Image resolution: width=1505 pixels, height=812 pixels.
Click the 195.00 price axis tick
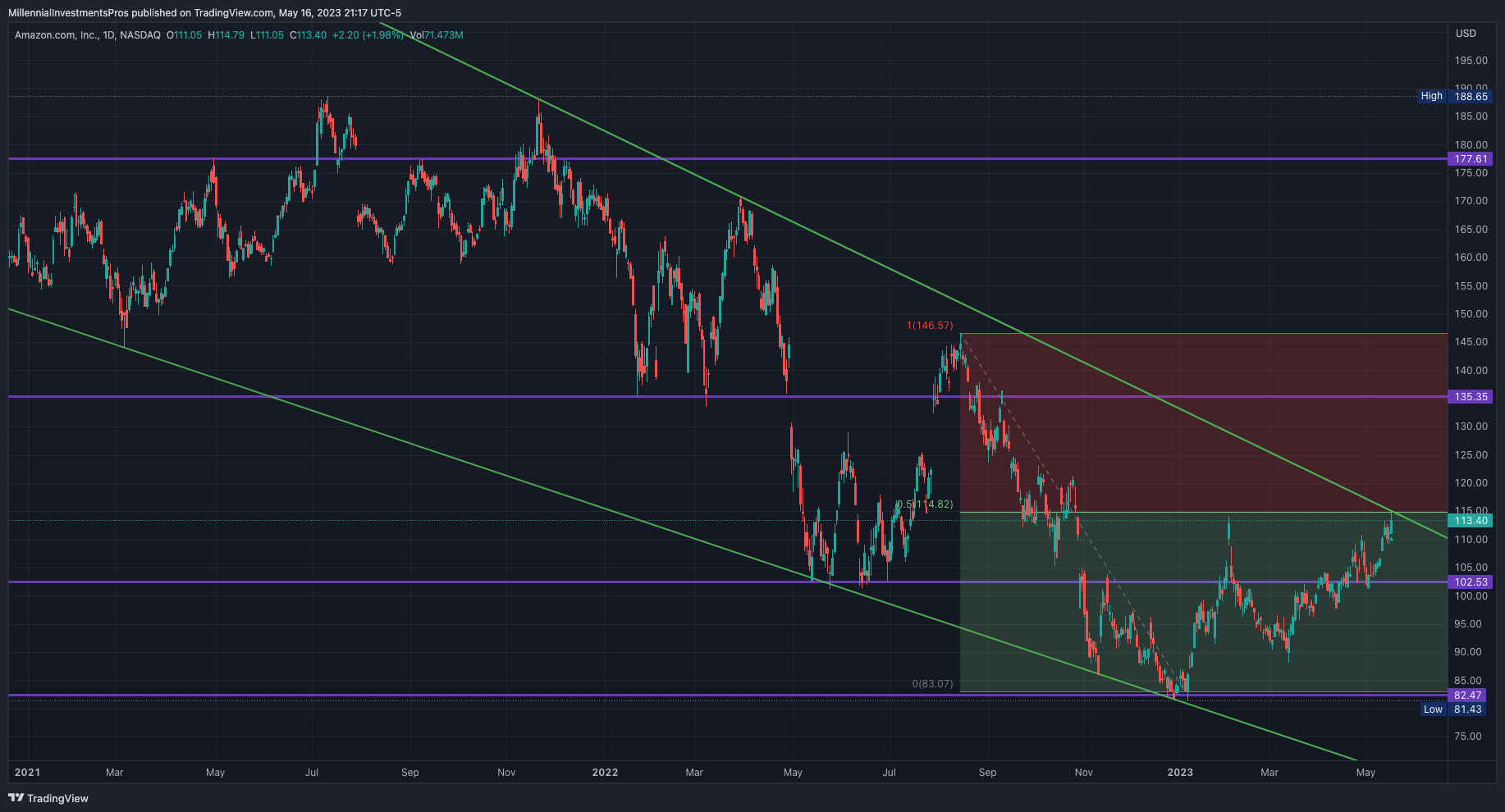point(1471,61)
